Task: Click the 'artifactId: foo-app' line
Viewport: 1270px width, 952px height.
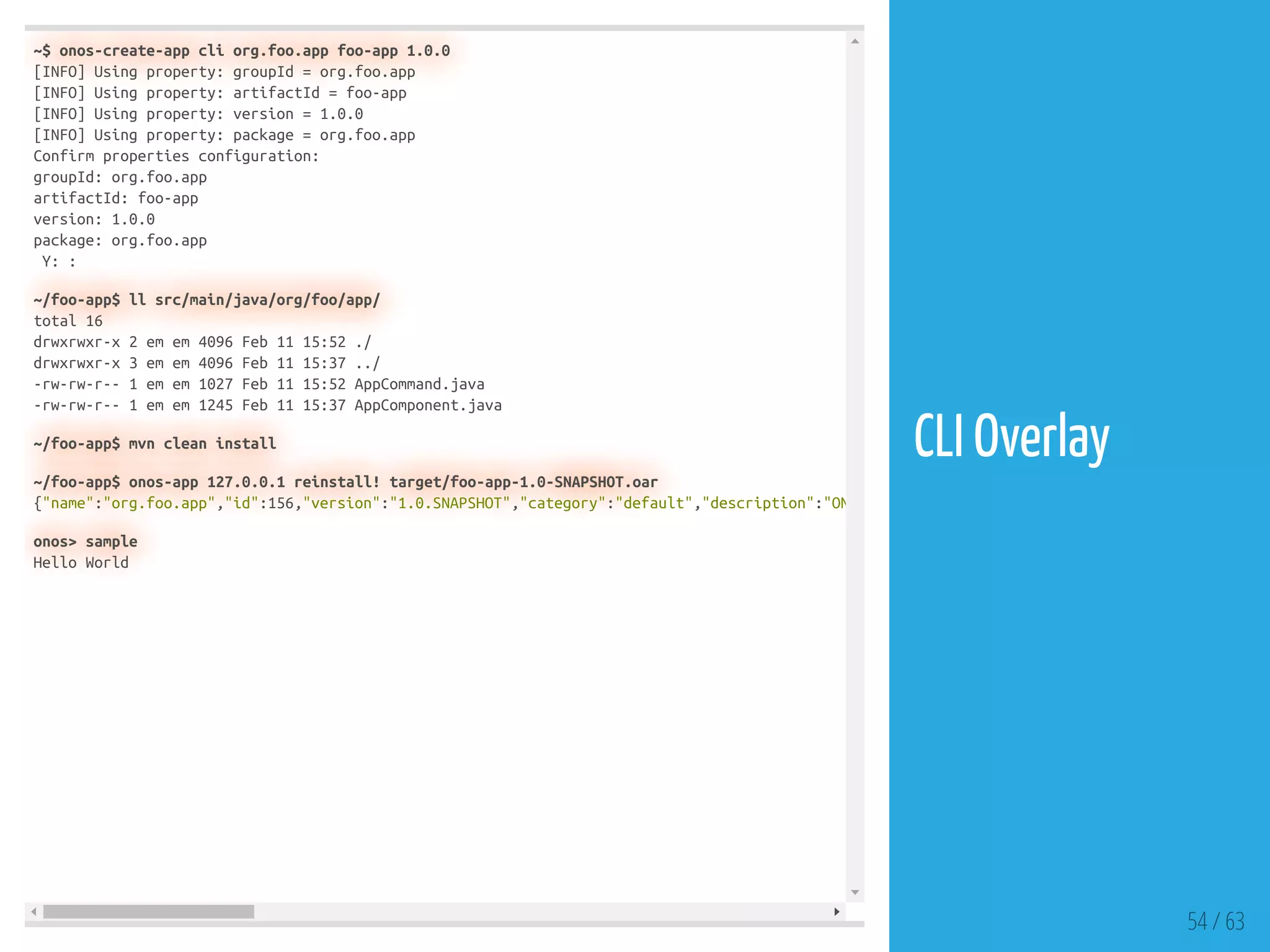Action: 116,198
